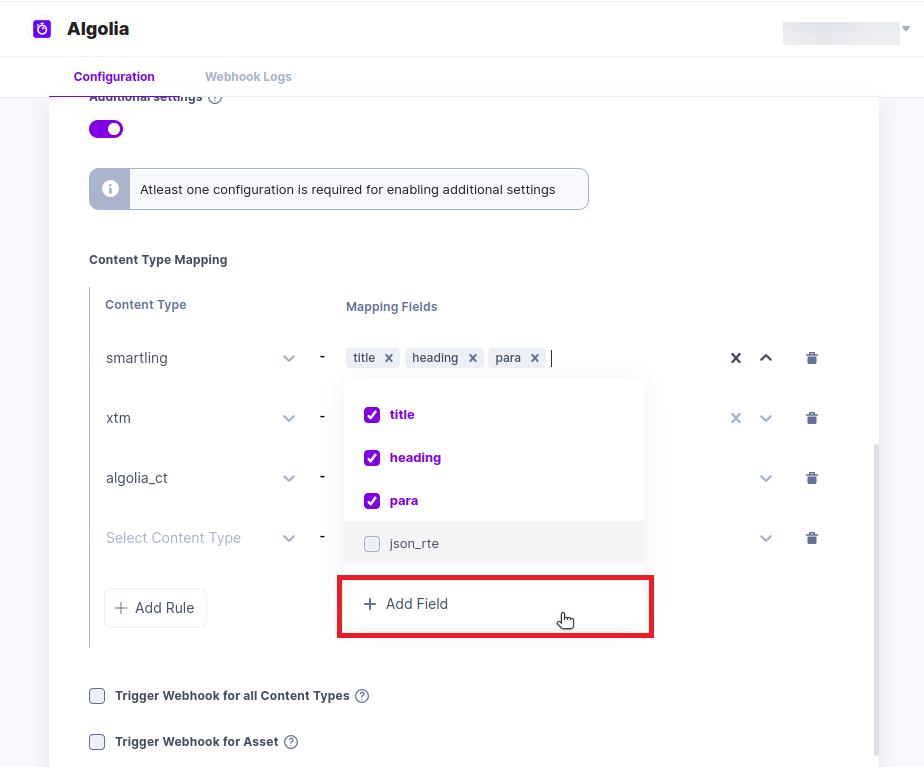Enable Trigger Webhook for all Content Types
924x767 pixels.
coord(97,696)
